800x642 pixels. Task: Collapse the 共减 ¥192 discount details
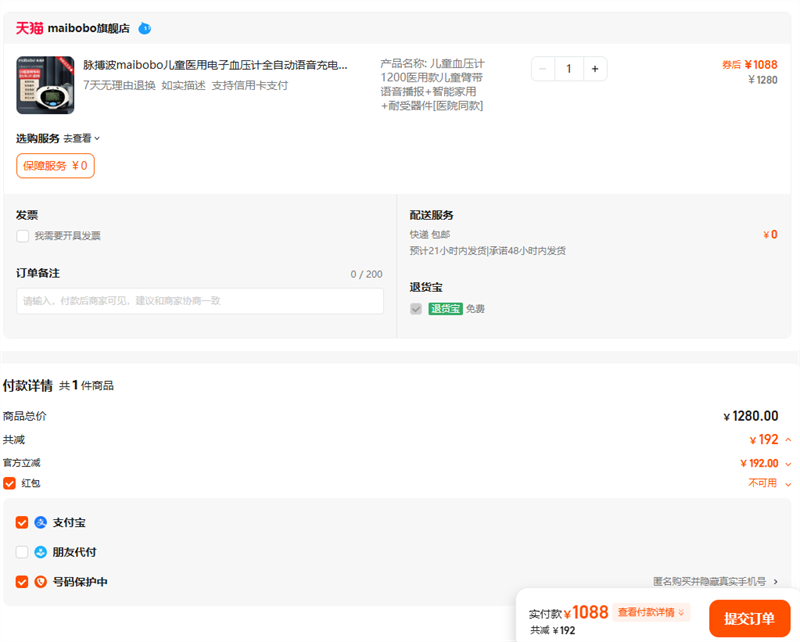pos(788,440)
